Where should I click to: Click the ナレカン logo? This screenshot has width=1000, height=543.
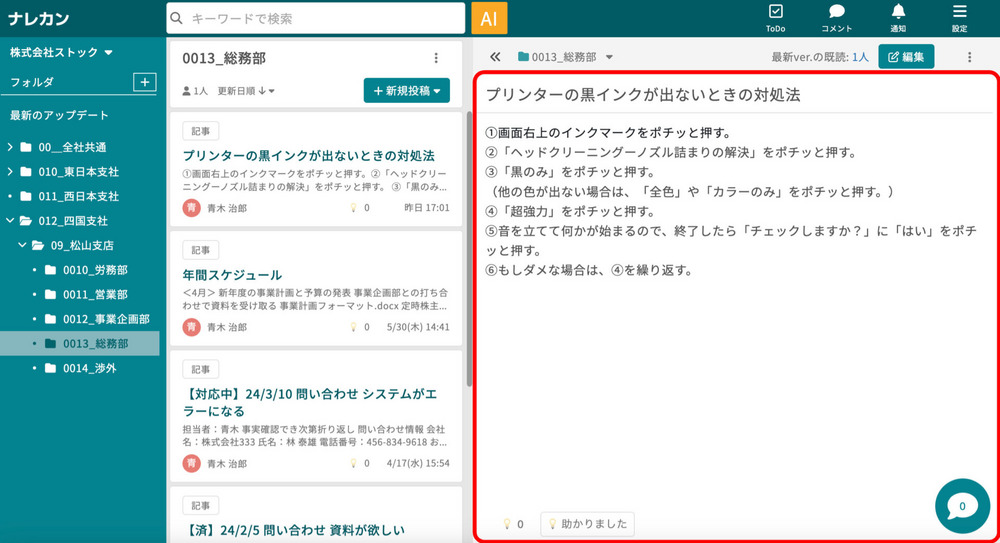pyautogui.click(x=39, y=19)
